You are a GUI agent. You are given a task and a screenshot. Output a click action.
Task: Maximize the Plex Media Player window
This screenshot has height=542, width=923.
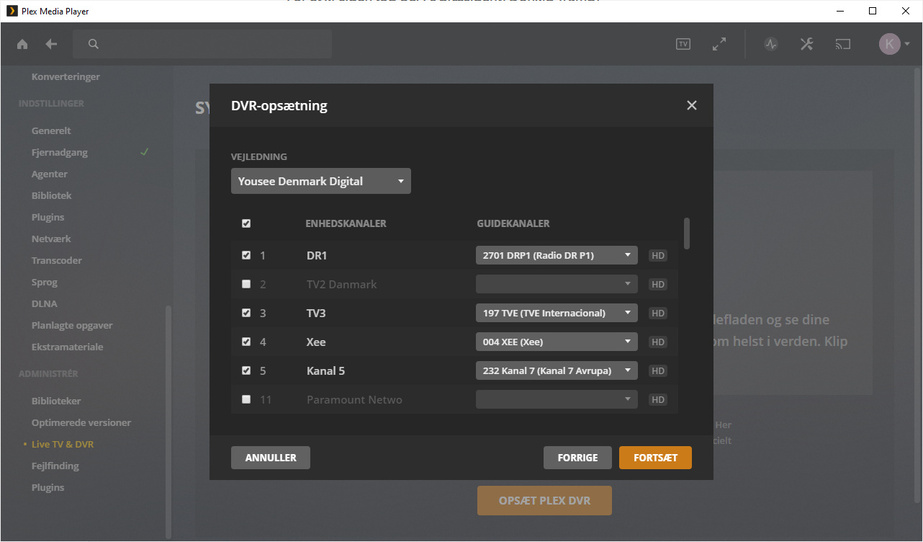872,11
